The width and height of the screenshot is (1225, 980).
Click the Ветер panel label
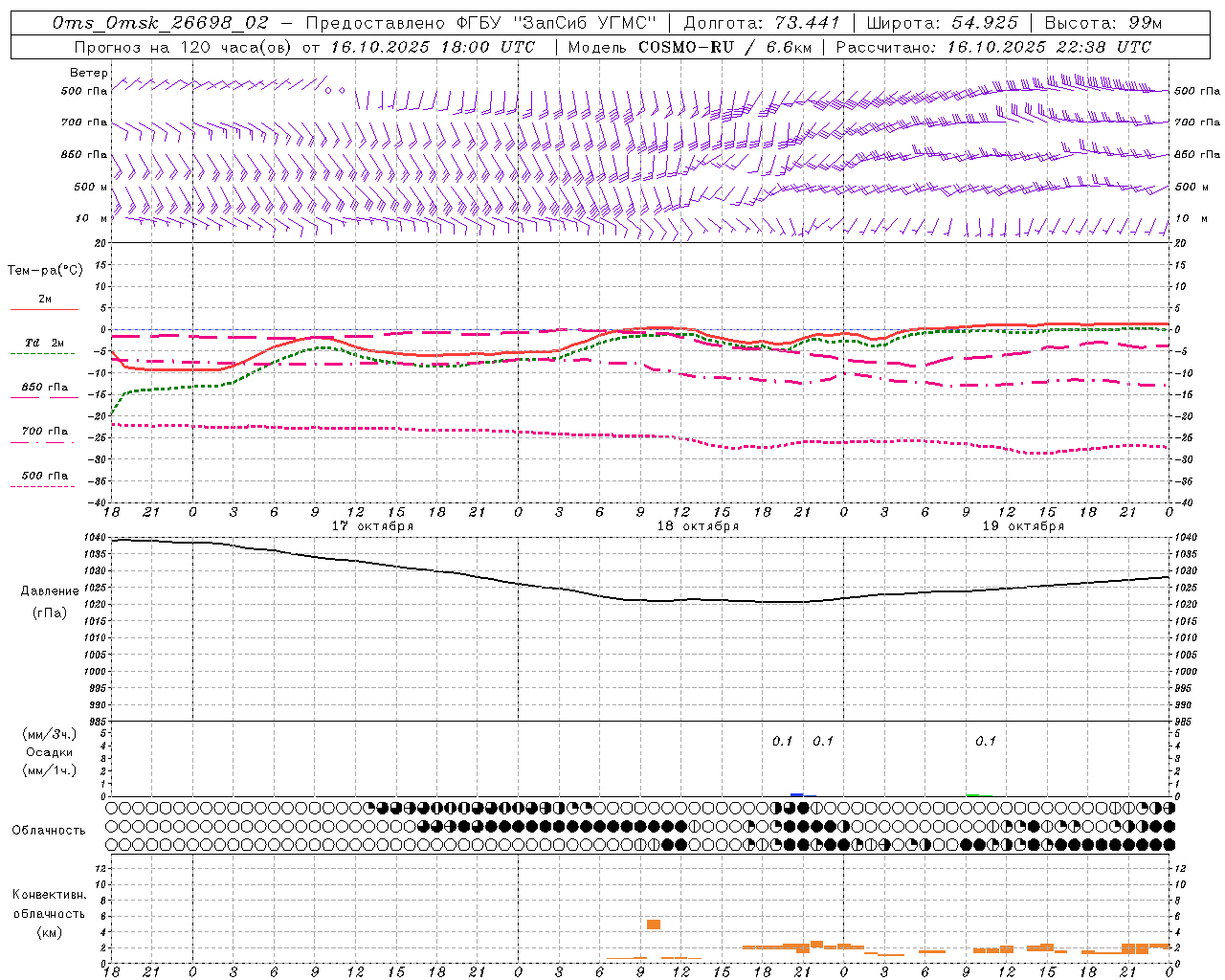(x=89, y=73)
